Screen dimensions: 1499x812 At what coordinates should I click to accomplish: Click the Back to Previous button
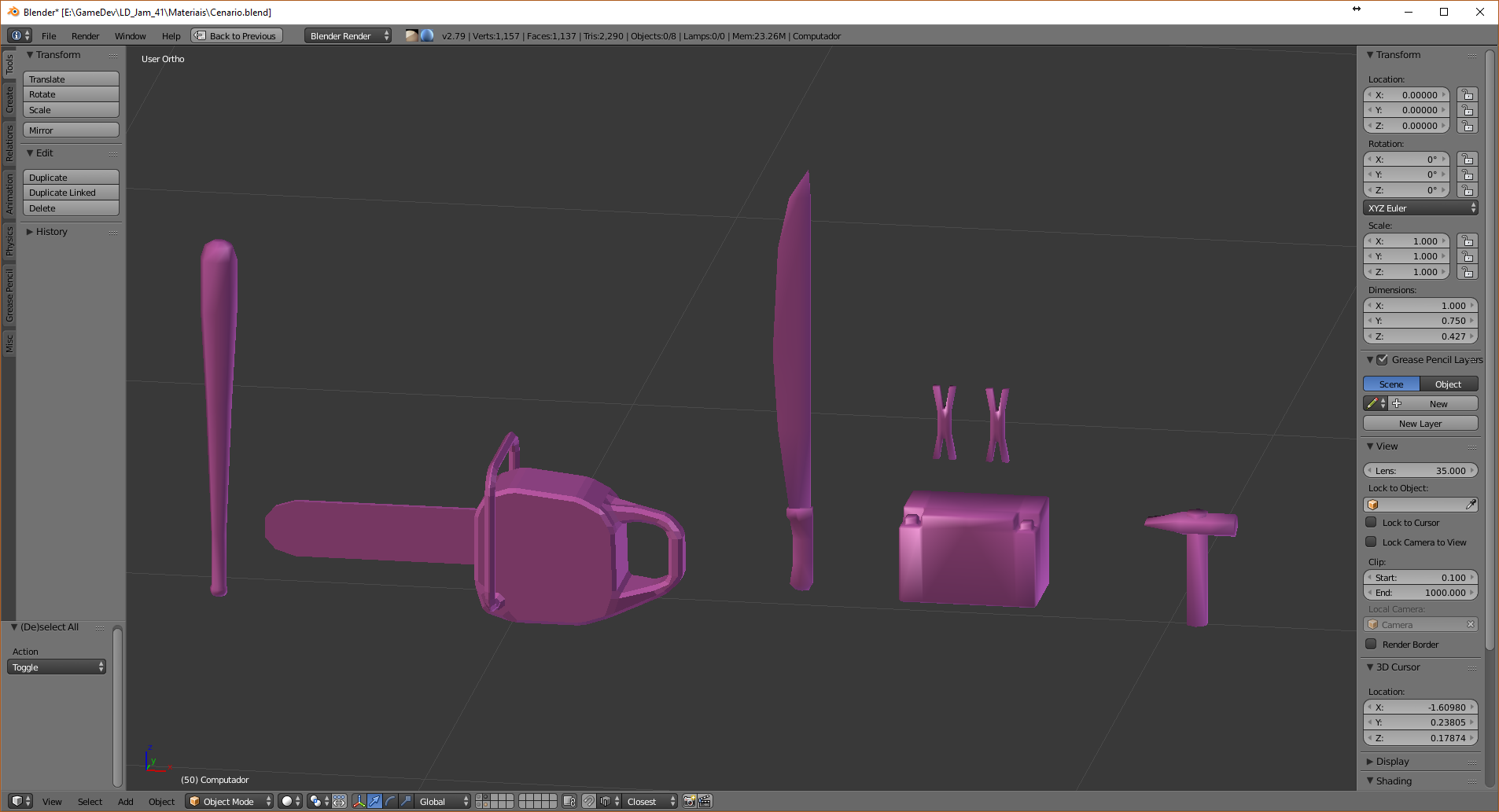click(x=237, y=35)
